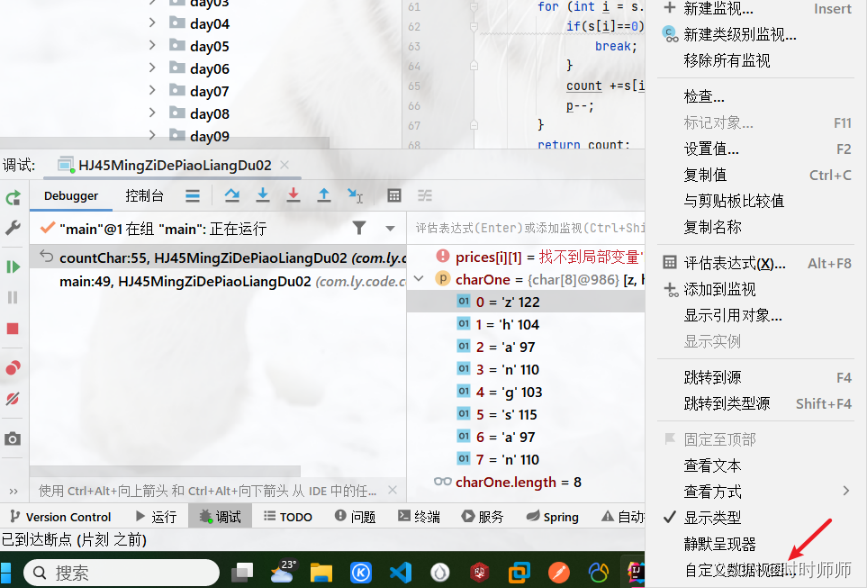Click Step Out up-arrow icon
867x588 pixels.
[324, 195]
